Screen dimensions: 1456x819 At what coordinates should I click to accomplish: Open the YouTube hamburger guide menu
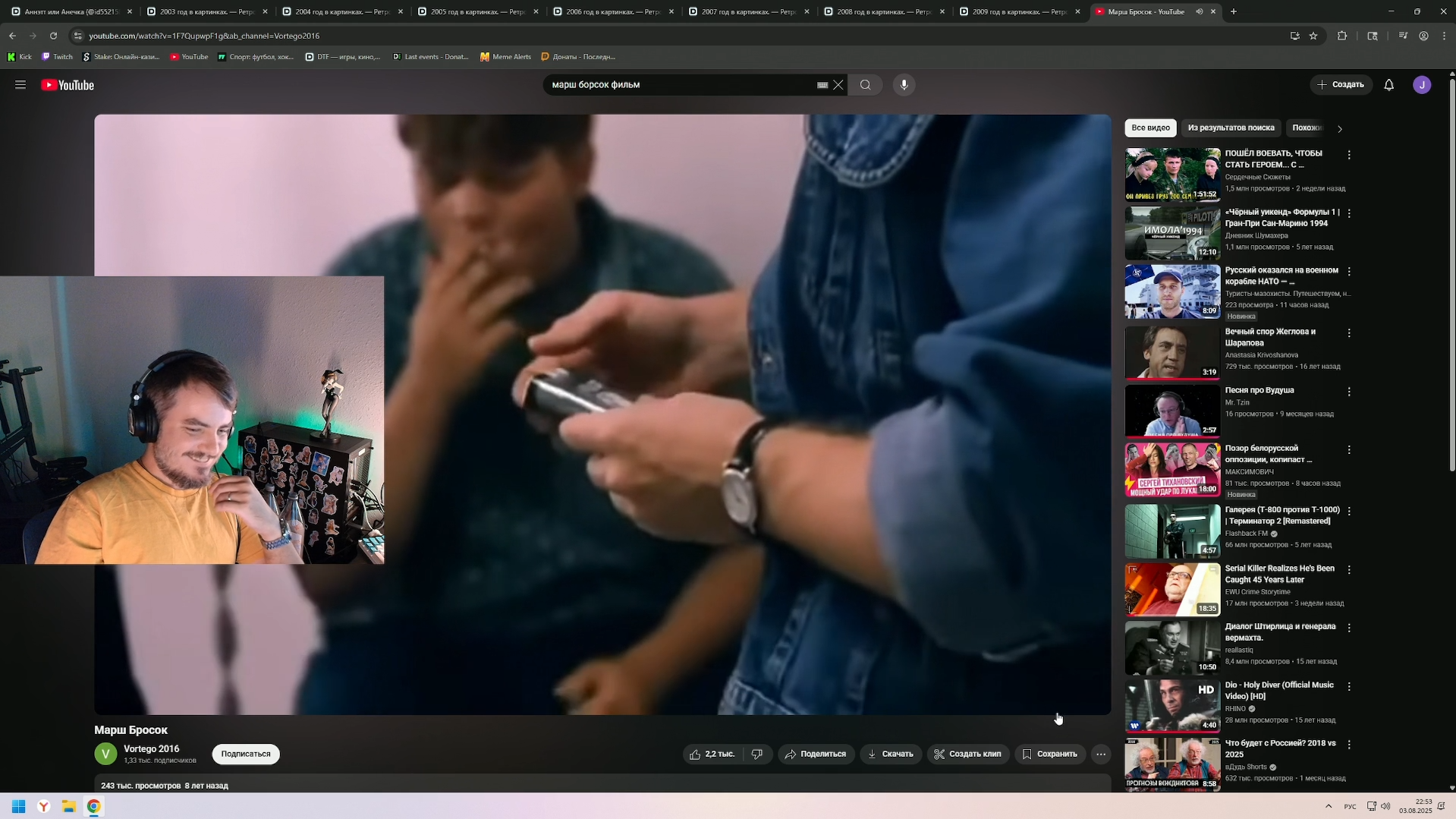click(20, 85)
